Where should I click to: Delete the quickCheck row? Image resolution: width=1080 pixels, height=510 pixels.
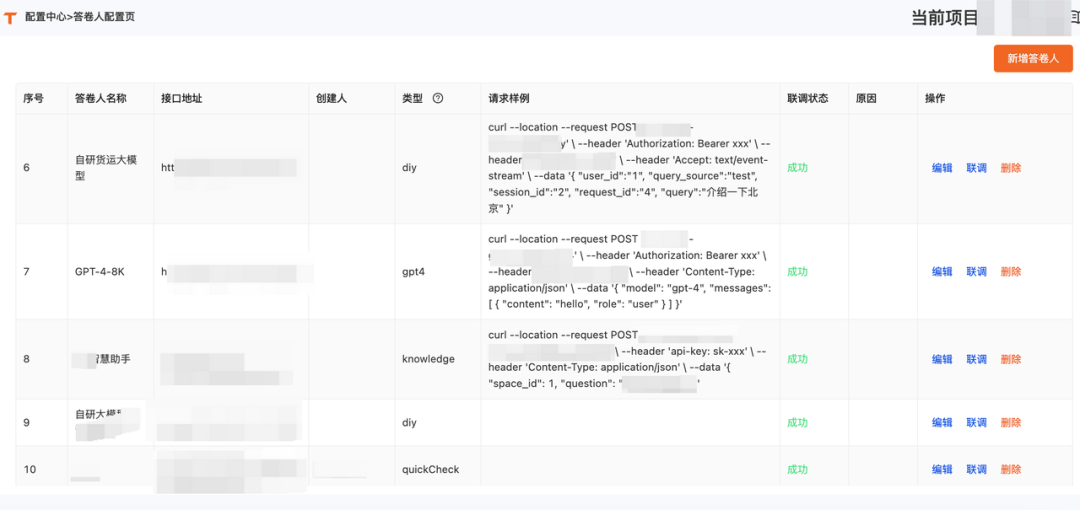point(1010,469)
